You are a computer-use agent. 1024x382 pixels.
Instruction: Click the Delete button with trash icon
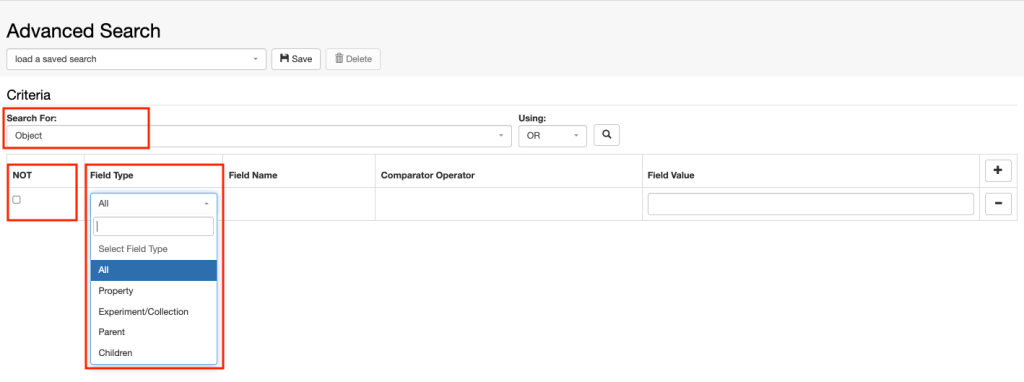point(353,59)
